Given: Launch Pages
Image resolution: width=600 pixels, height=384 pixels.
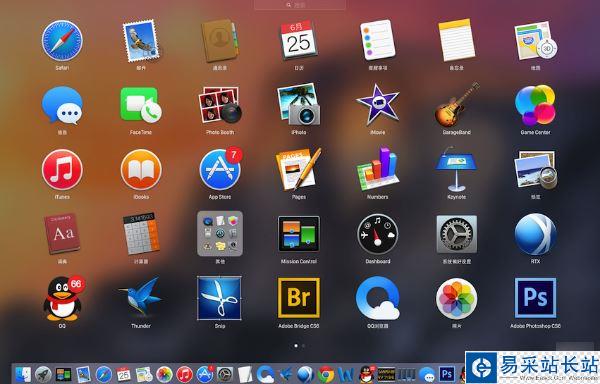Looking at the screenshot, I should [299, 169].
